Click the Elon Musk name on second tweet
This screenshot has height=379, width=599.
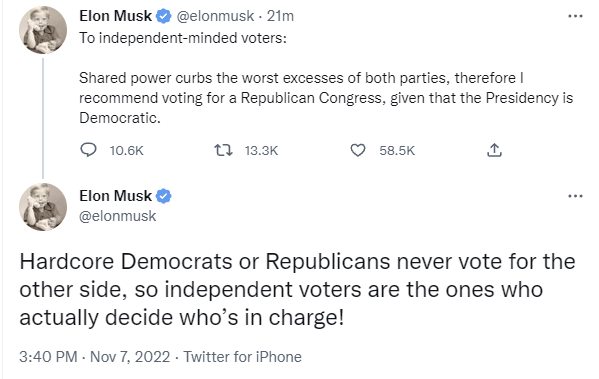pyautogui.click(x=115, y=196)
